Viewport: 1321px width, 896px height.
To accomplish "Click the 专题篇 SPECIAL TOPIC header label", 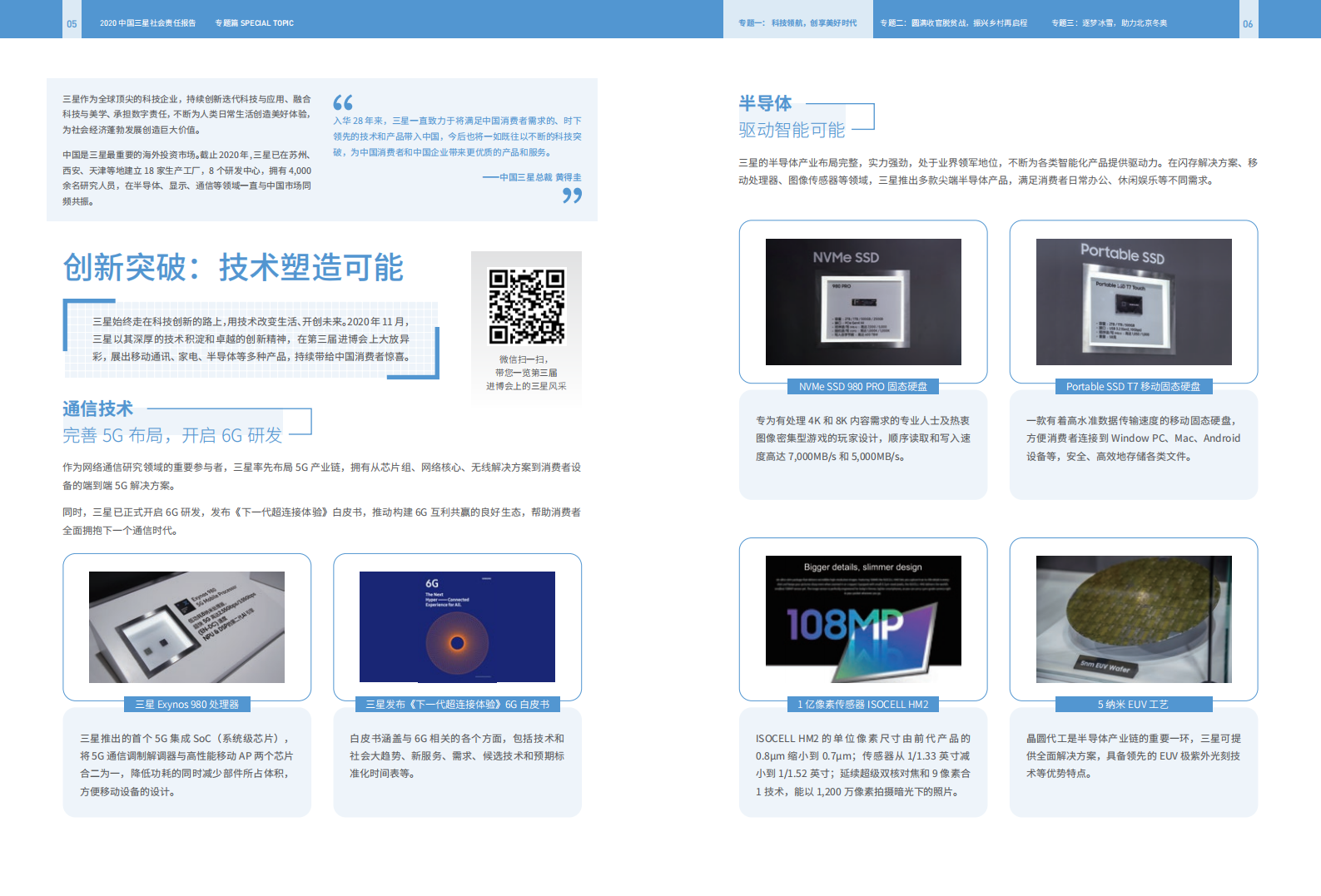I will pos(254,23).
